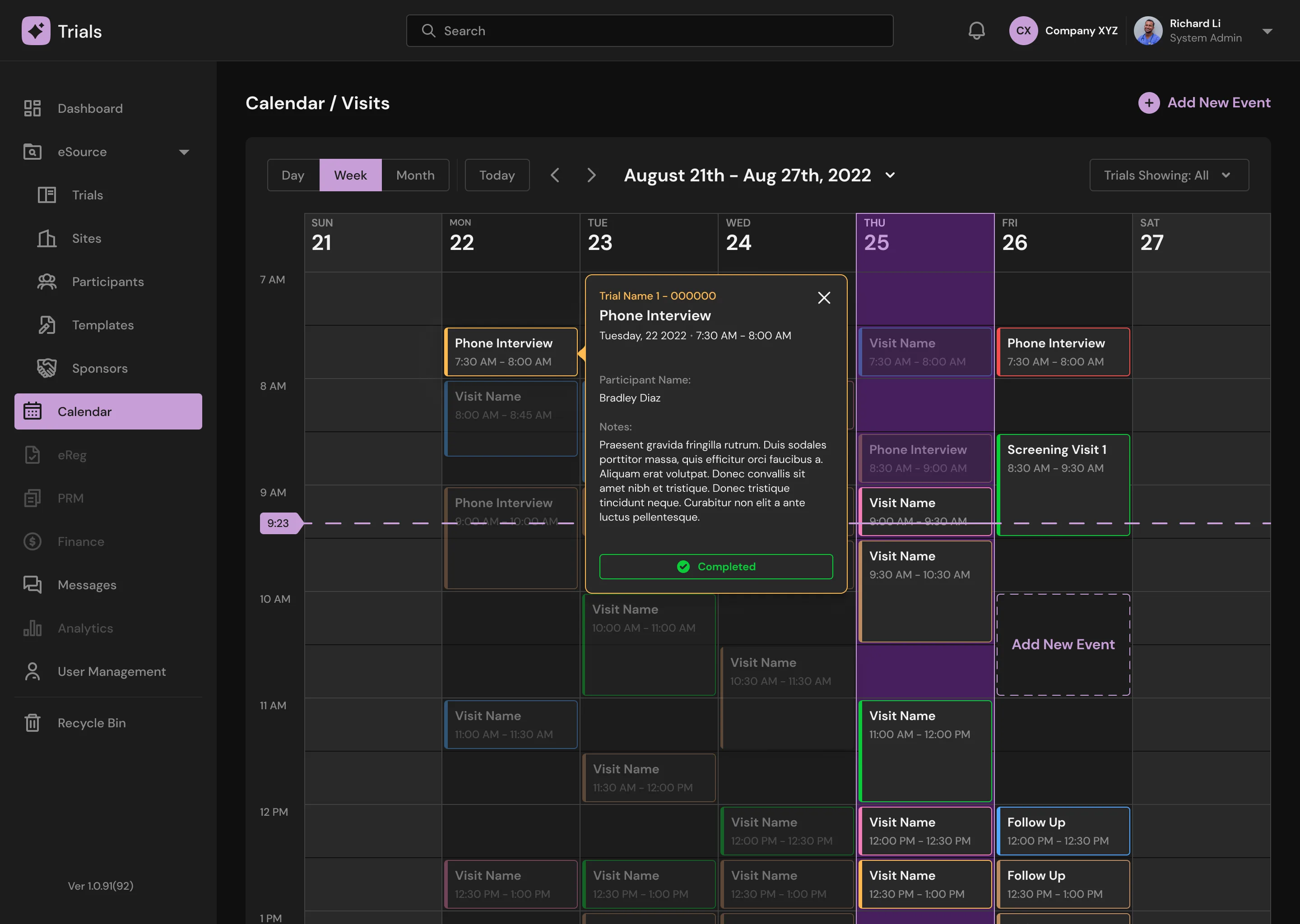Click the participant name Bradley Diaz
Screen dimensions: 1300x924
(630, 397)
